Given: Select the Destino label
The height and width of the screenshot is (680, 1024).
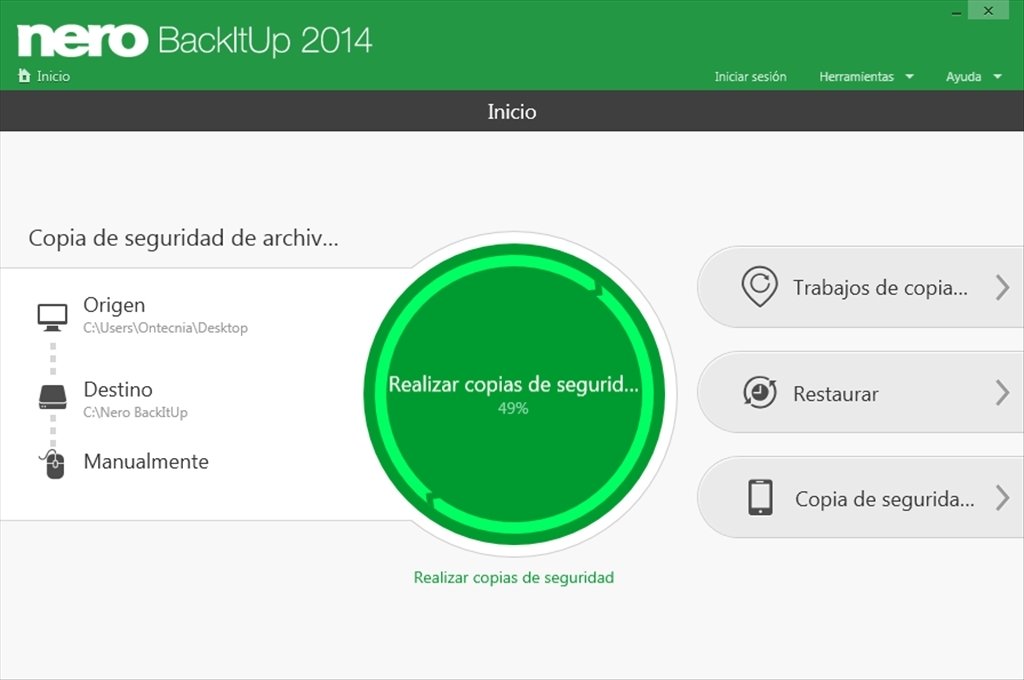Looking at the screenshot, I should click(x=118, y=389).
